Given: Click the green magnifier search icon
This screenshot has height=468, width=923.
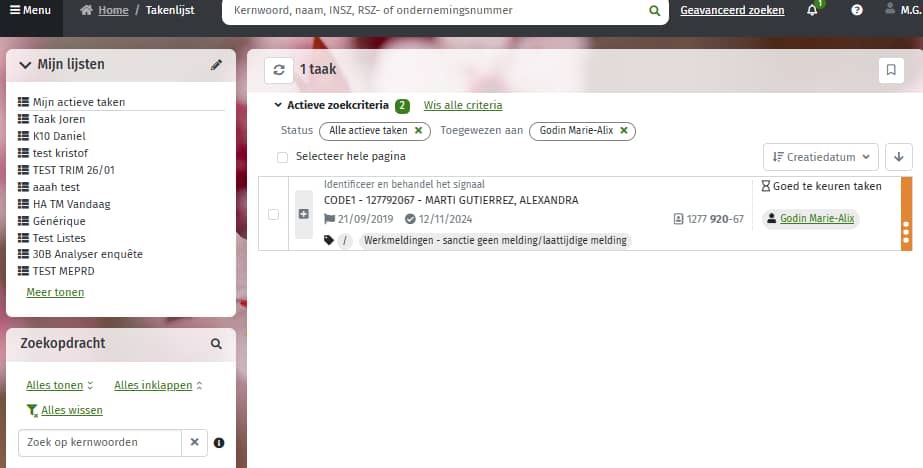Looking at the screenshot, I should click(655, 11).
